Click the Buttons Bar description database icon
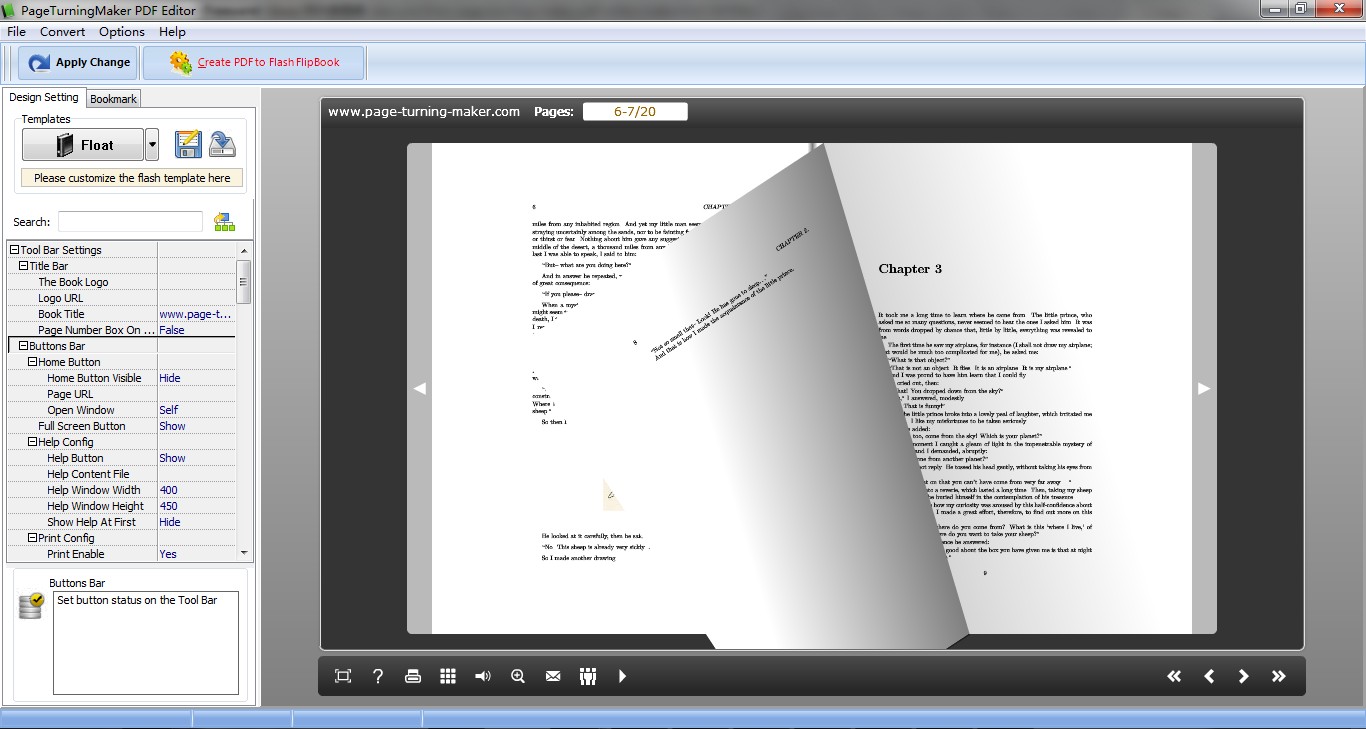The image size is (1366, 729). point(32,605)
